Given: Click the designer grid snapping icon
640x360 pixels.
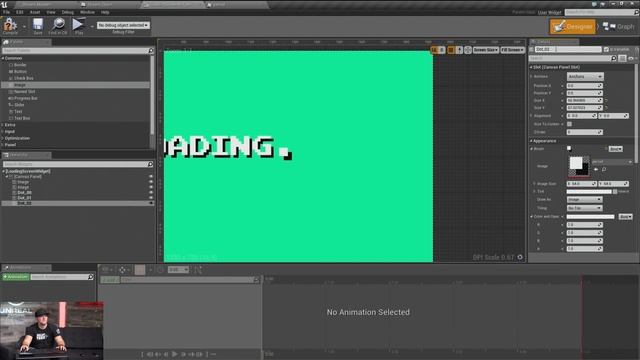Looking at the screenshot, I should 451,50.
